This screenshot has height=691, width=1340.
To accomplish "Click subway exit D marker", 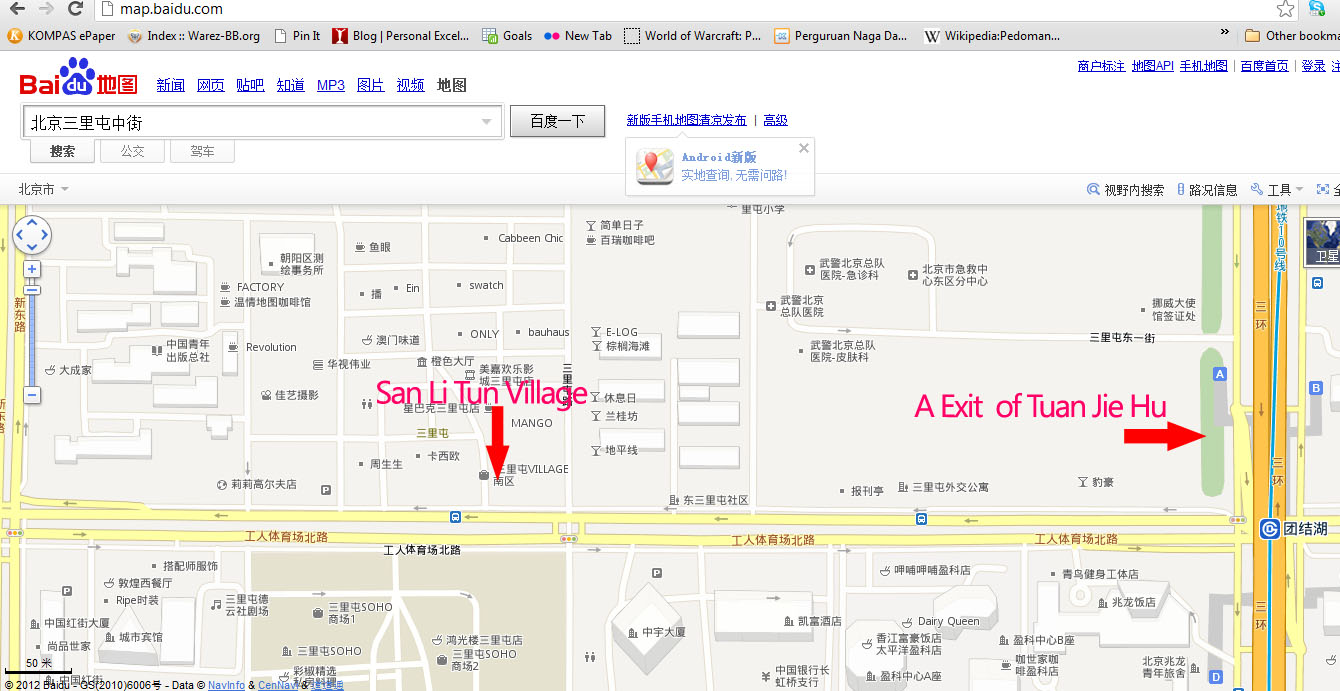I will point(1216,677).
